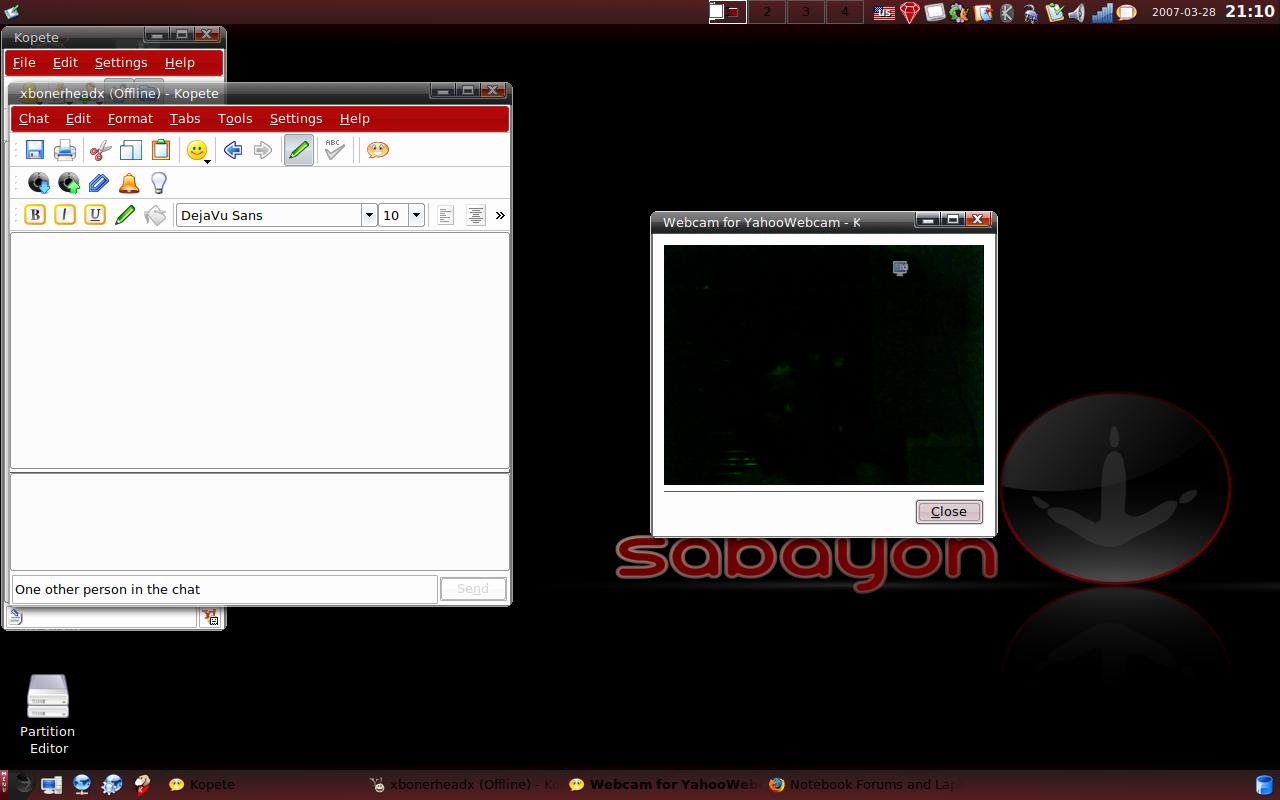The width and height of the screenshot is (1280, 800).
Task: Click the Print icon in chat toolbar
Action: tap(65, 150)
